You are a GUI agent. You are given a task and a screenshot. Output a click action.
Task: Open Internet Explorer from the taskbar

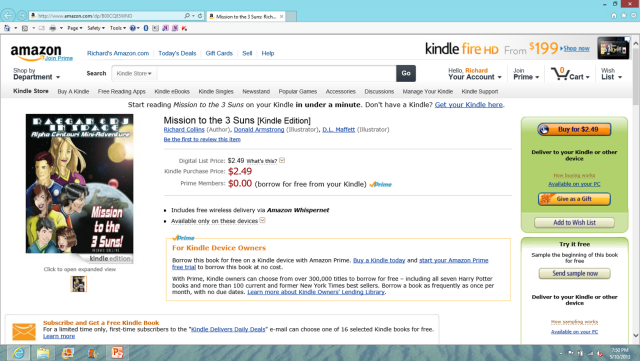point(18,352)
